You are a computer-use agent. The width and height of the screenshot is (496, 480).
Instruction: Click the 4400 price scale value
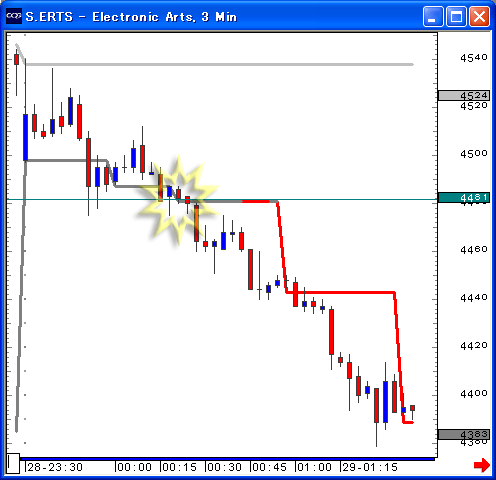point(474,393)
